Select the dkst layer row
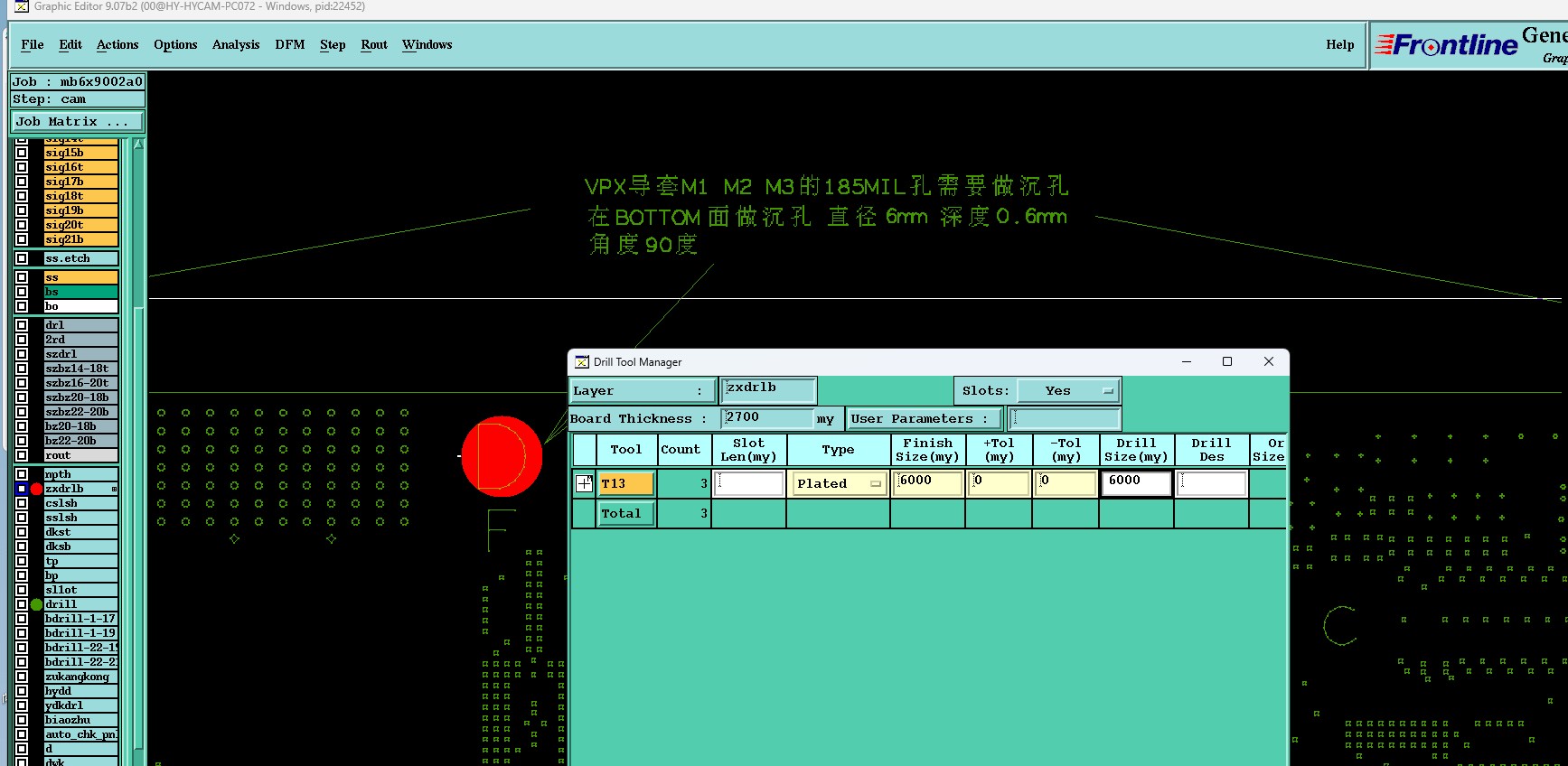Image resolution: width=1568 pixels, height=766 pixels. [x=81, y=532]
